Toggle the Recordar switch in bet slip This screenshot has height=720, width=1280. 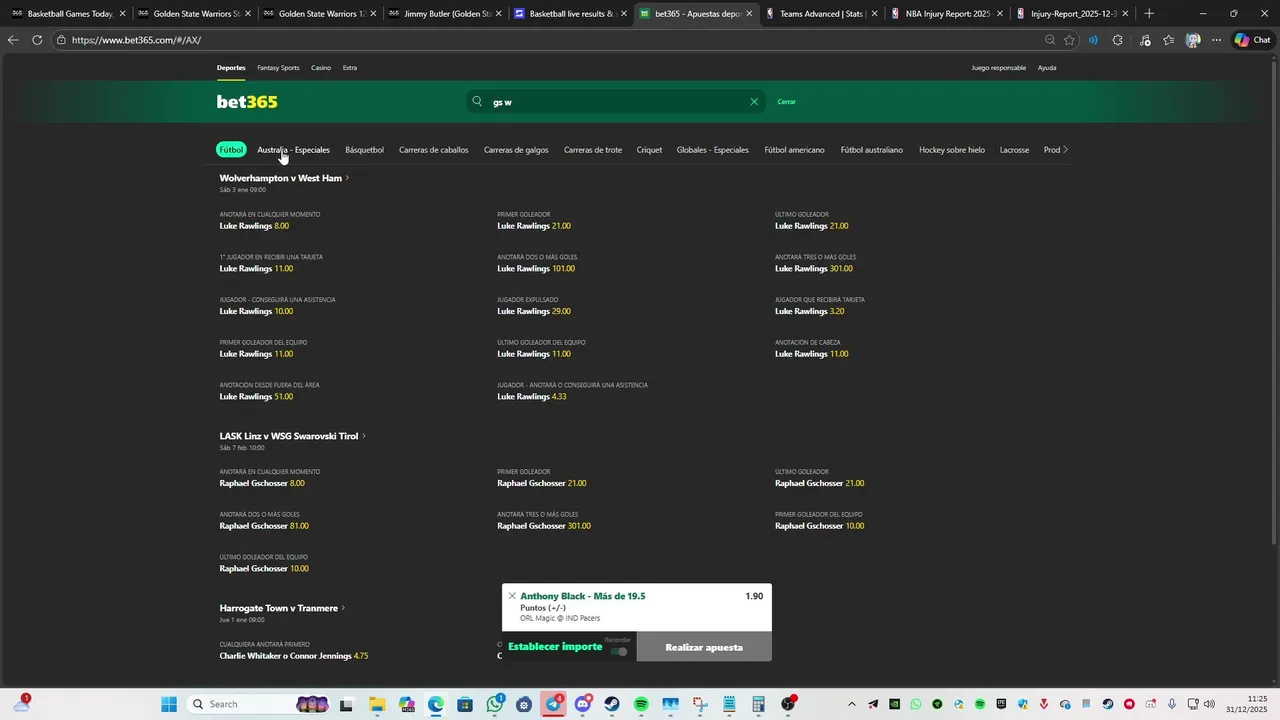click(x=619, y=652)
